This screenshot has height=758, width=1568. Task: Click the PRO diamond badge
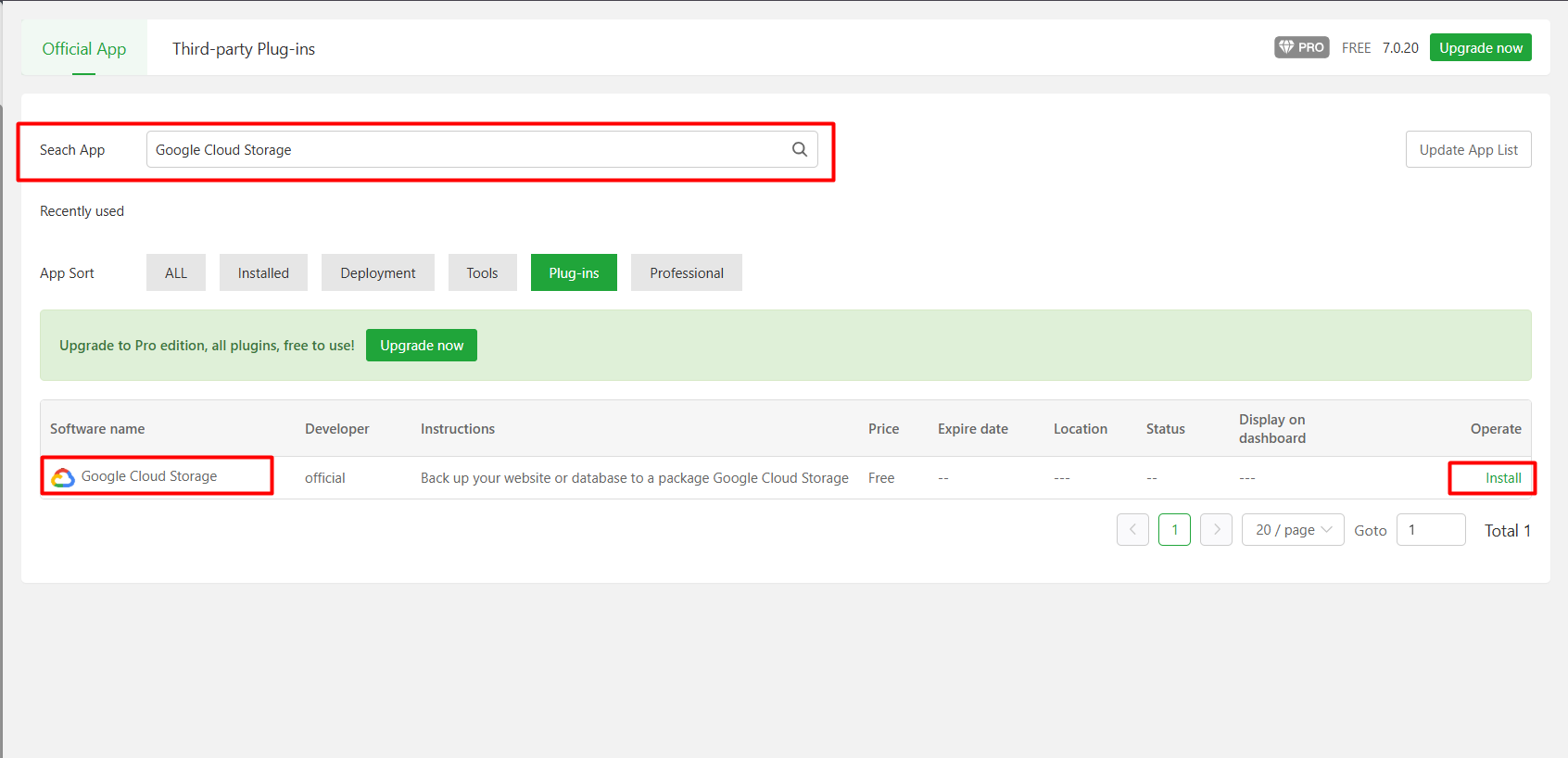click(1302, 47)
